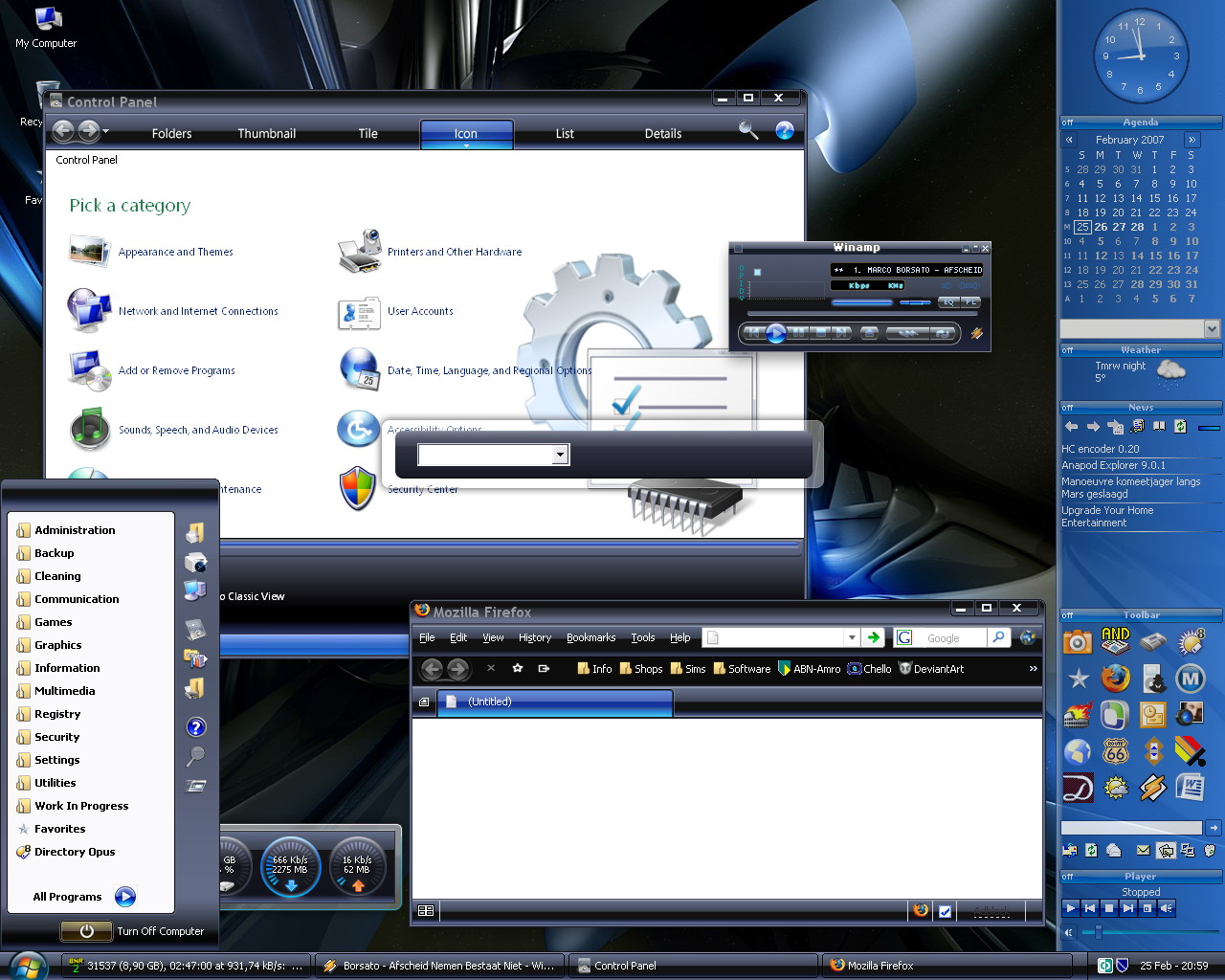Toggle the Toolbar panel off switch
This screenshot has height=980, width=1225.
(x=1068, y=615)
